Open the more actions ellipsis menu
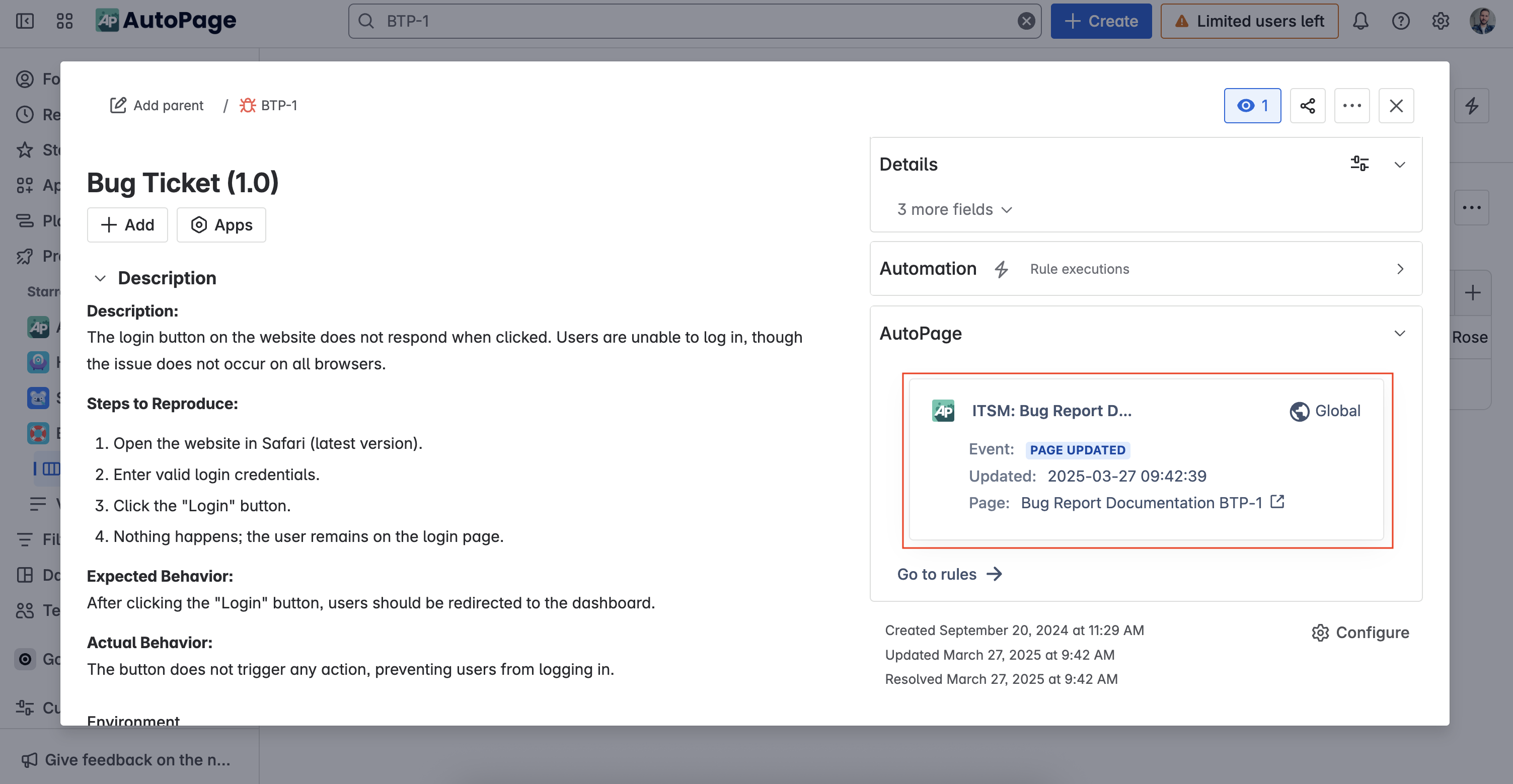 pyautogui.click(x=1352, y=105)
